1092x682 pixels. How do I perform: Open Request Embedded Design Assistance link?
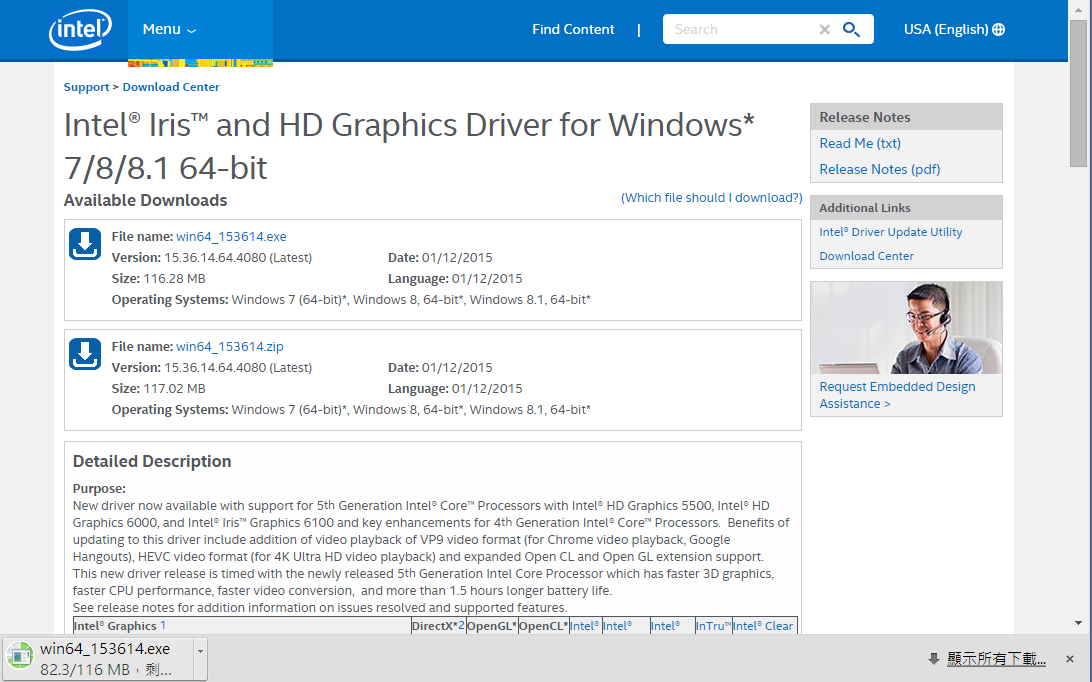click(897, 395)
